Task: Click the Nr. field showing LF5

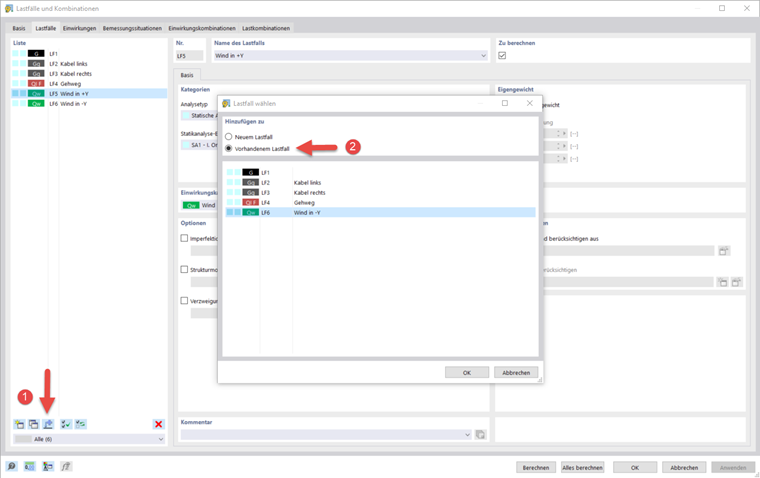Action: pos(190,56)
